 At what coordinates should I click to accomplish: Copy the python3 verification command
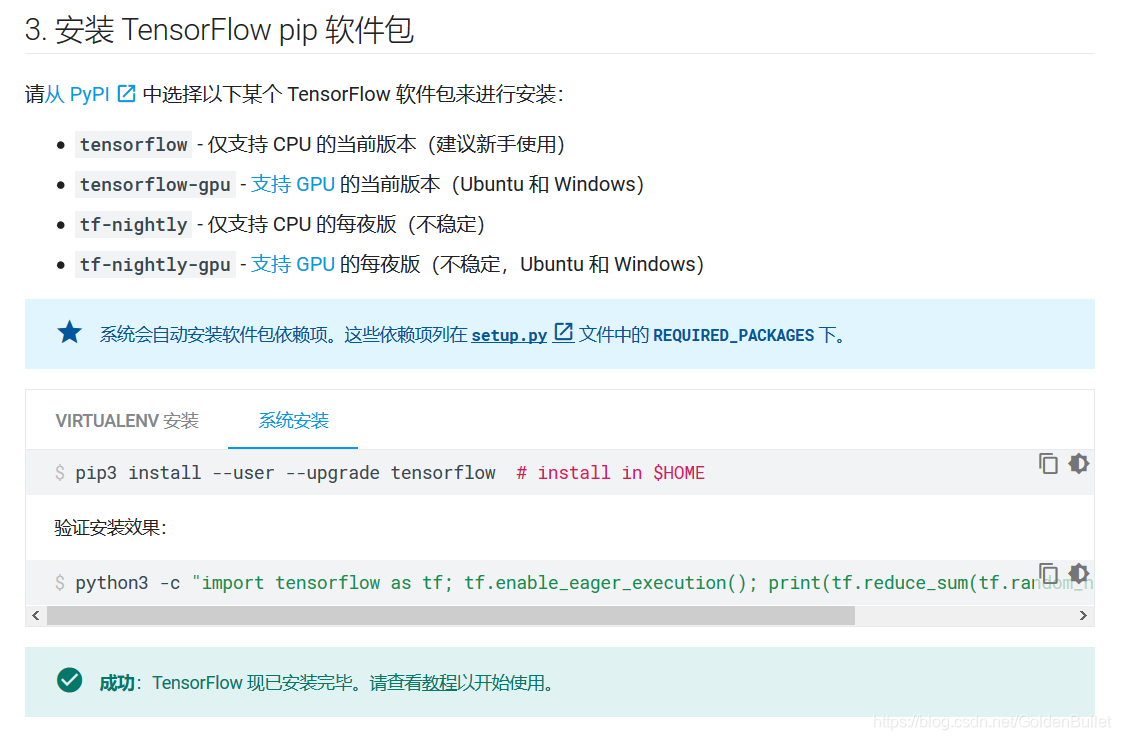1048,573
